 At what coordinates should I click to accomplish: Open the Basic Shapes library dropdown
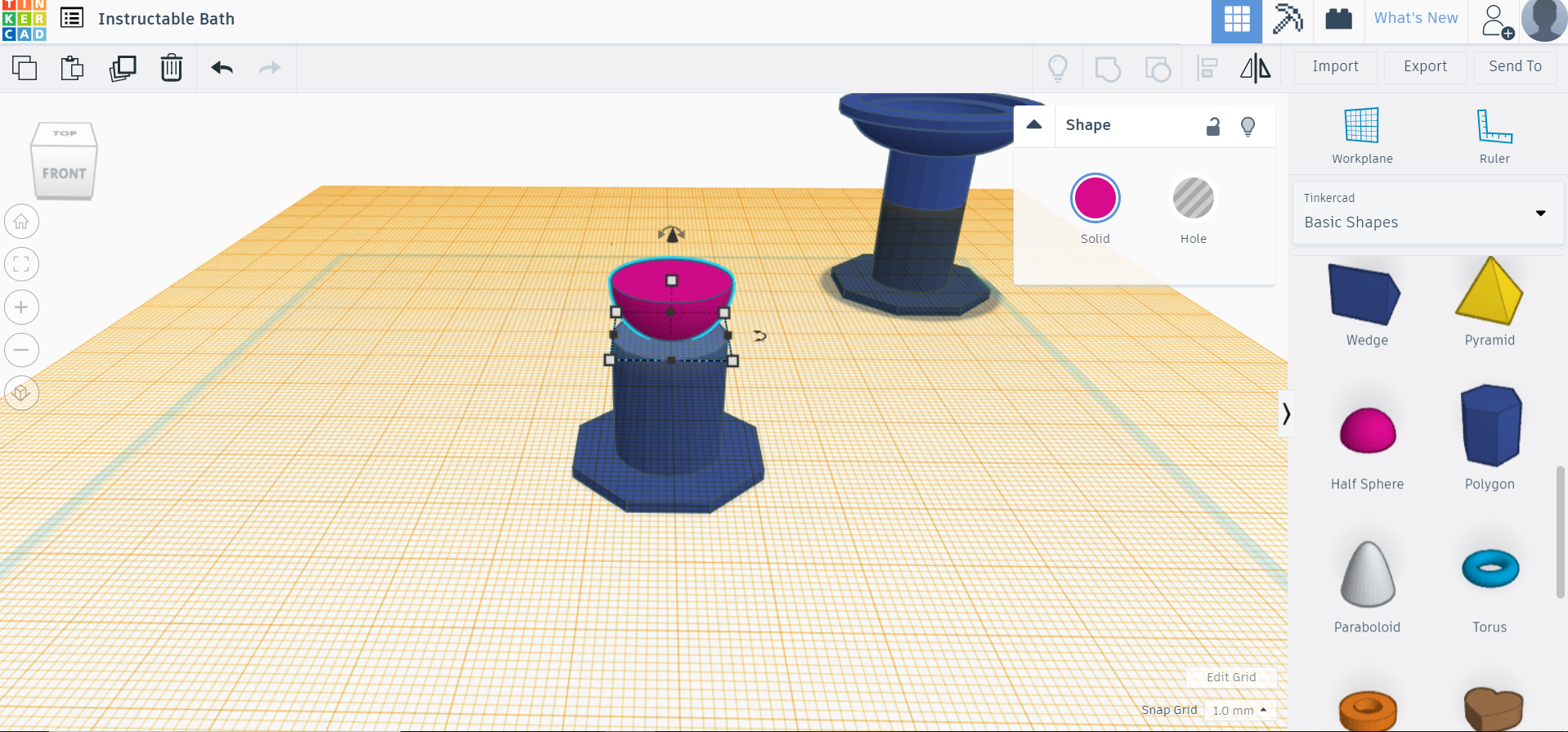pos(1428,213)
